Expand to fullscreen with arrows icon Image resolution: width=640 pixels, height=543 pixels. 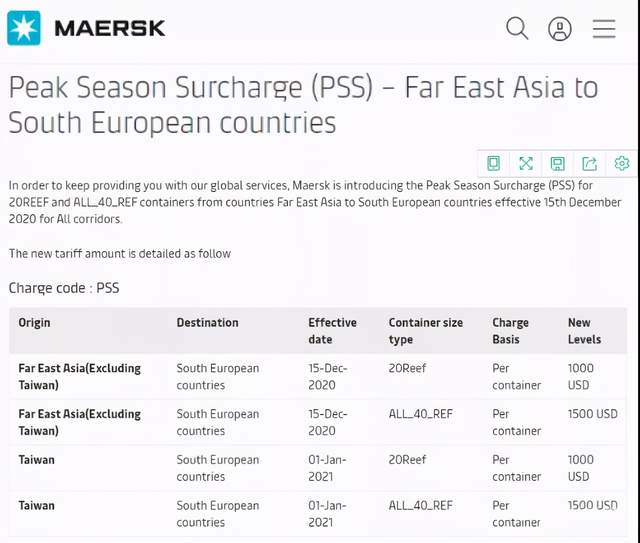point(526,163)
